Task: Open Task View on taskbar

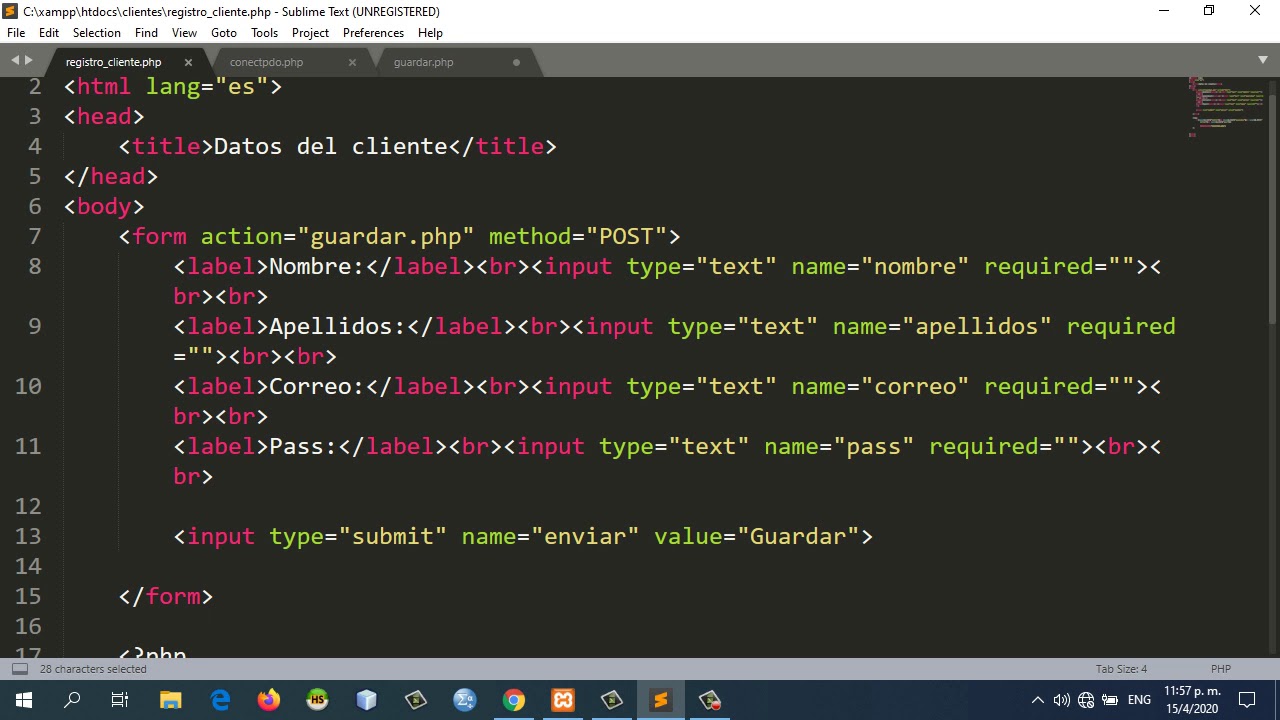Action: coord(120,700)
